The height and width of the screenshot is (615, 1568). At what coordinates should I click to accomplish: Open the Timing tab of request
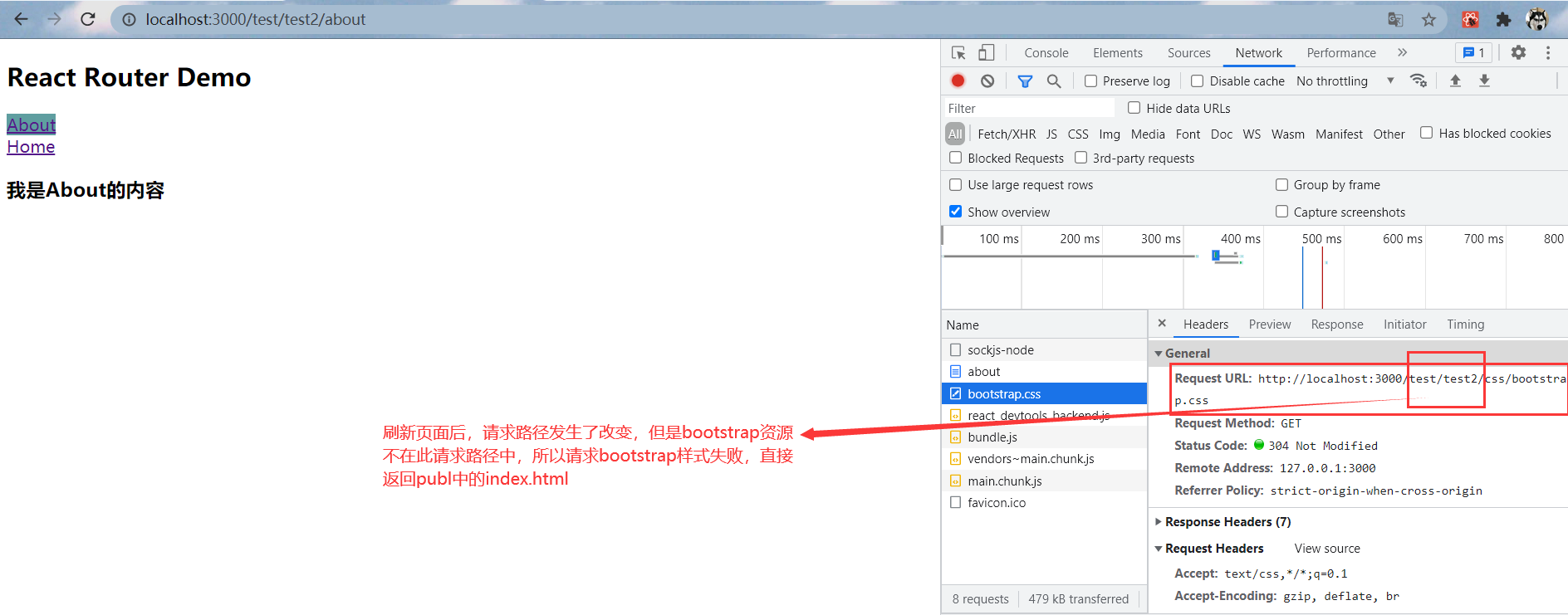pos(1466,325)
